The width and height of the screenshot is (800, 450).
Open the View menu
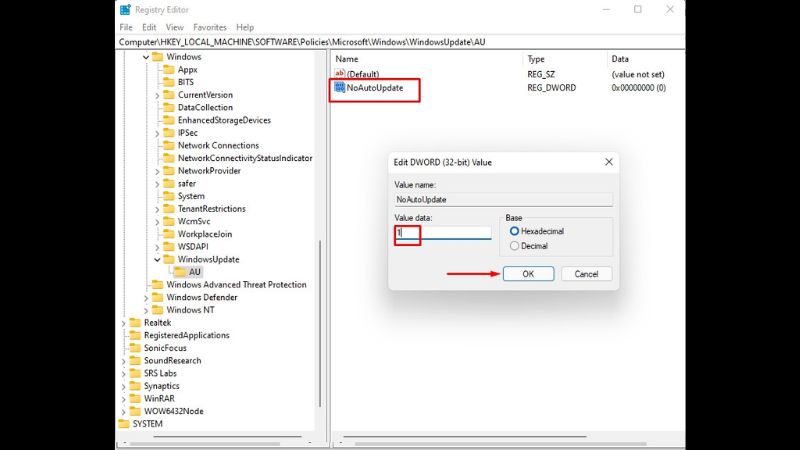click(174, 27)
